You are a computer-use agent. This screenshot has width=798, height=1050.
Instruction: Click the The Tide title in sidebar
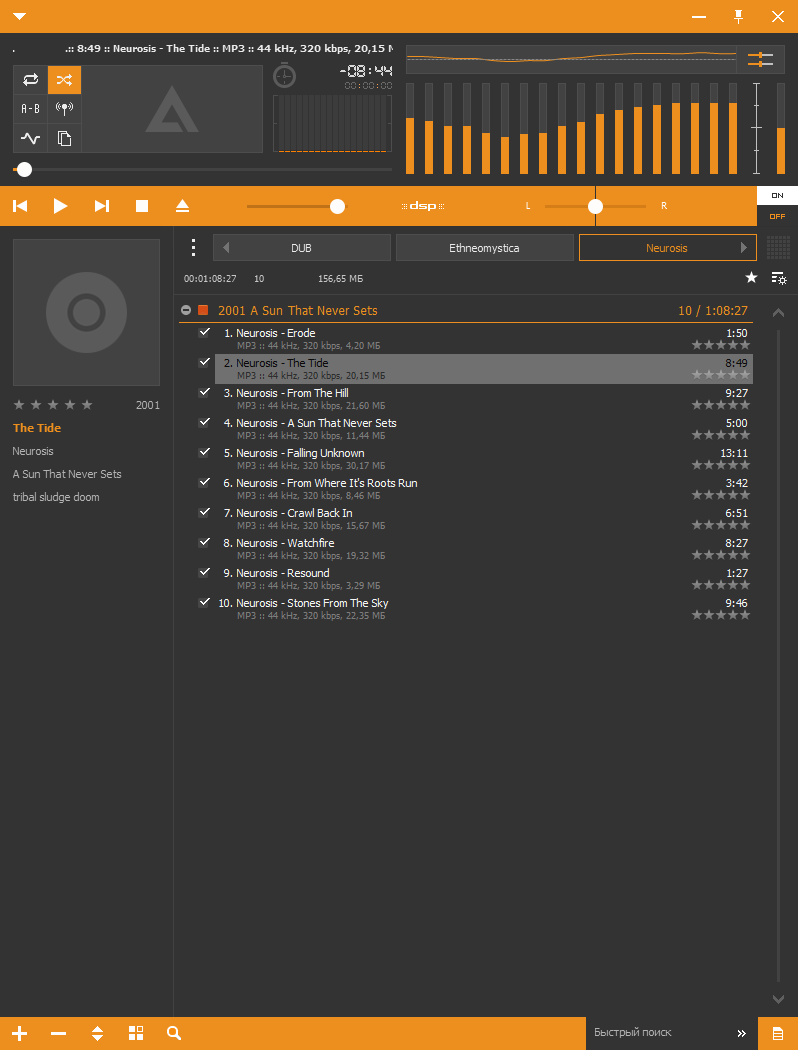coord(37,428)
